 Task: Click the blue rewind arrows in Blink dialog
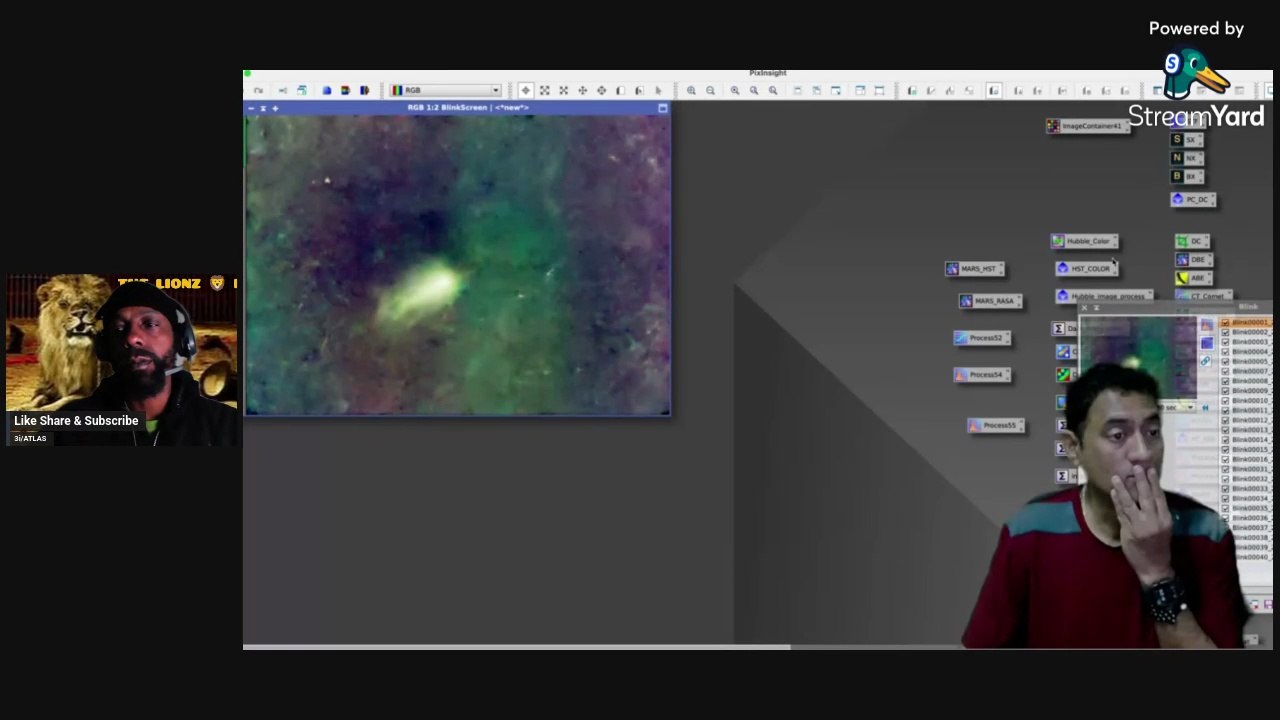pos(1205,408)
